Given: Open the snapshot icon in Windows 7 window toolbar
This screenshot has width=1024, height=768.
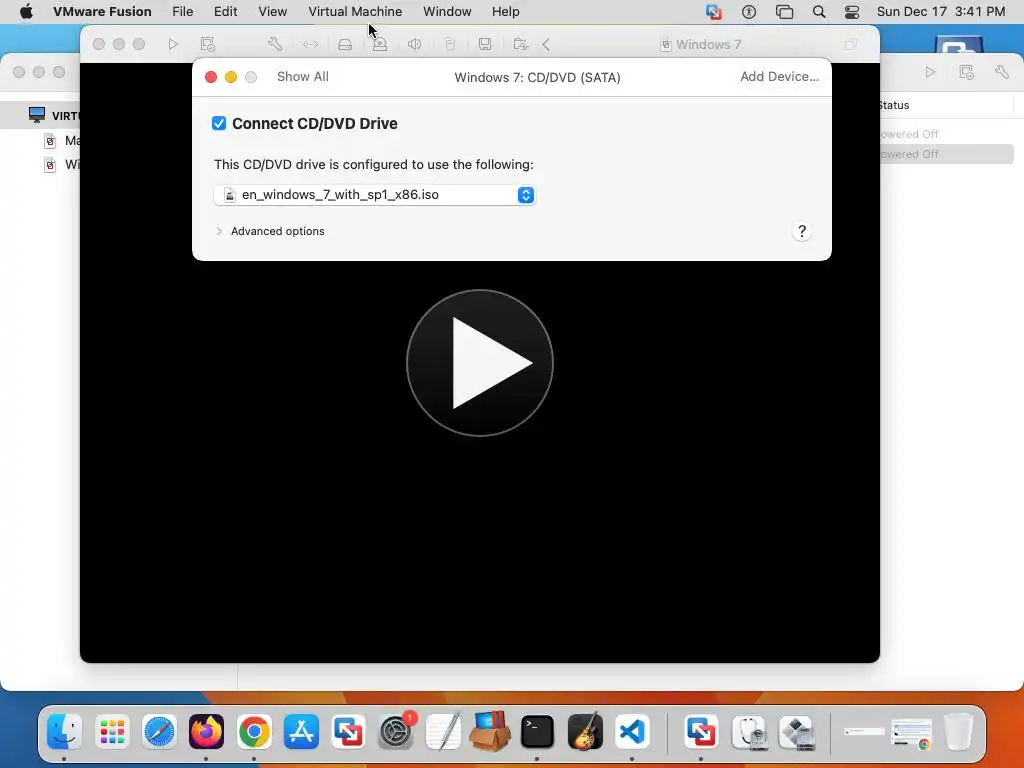Looking at the screenshot, I should click(x=208, y=44).
